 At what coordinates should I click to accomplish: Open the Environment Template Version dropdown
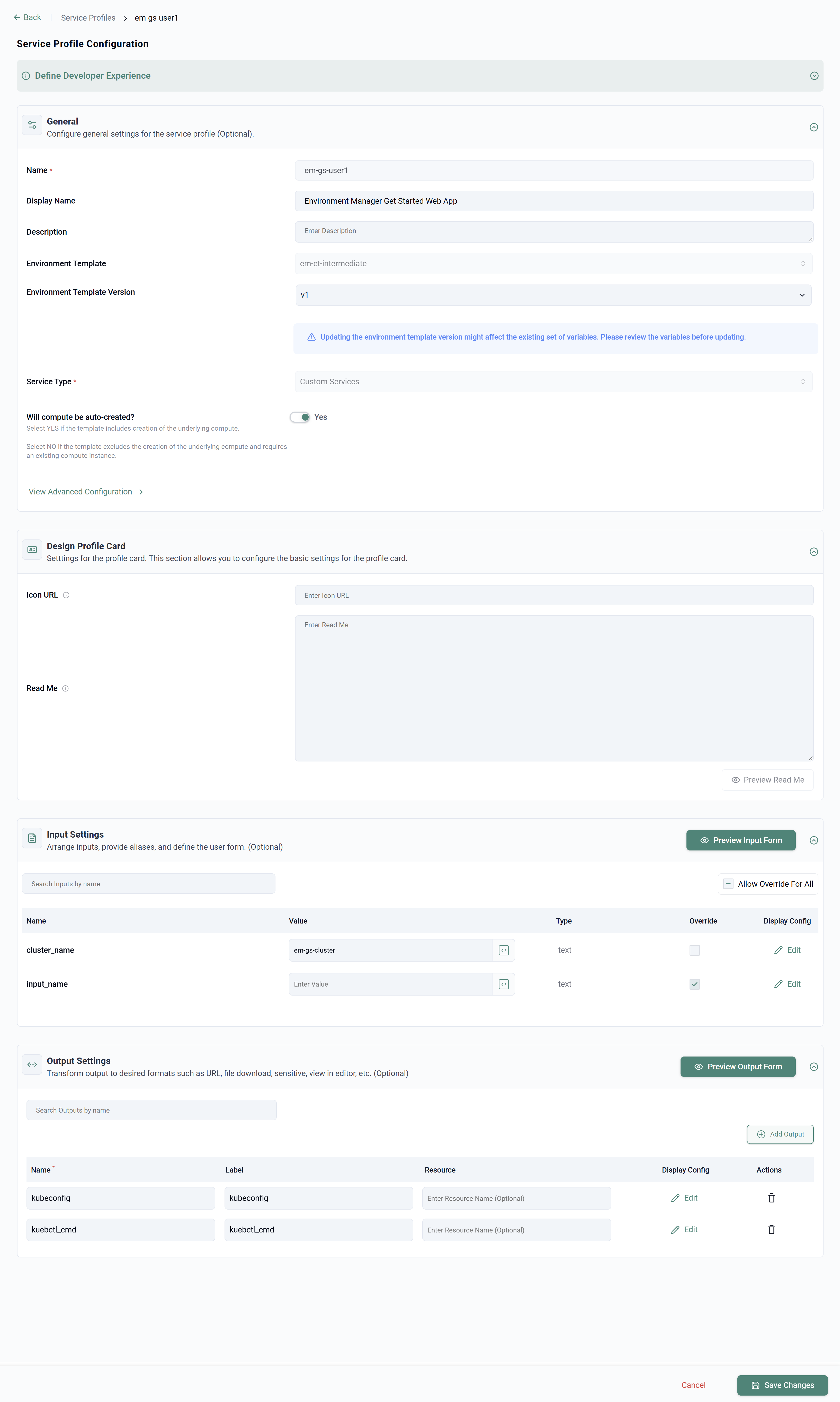[x=802, y=295]
